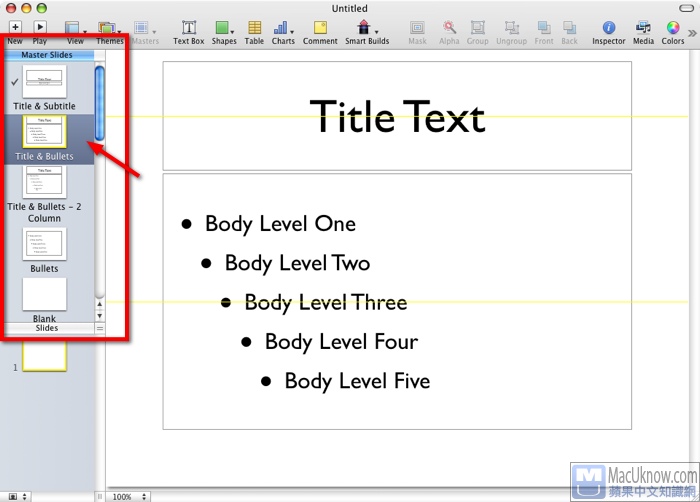The width and height of the screenshot is (700, 502).
Task: Select Title & Subtitle master slide
Action: [x=44, y=88]
